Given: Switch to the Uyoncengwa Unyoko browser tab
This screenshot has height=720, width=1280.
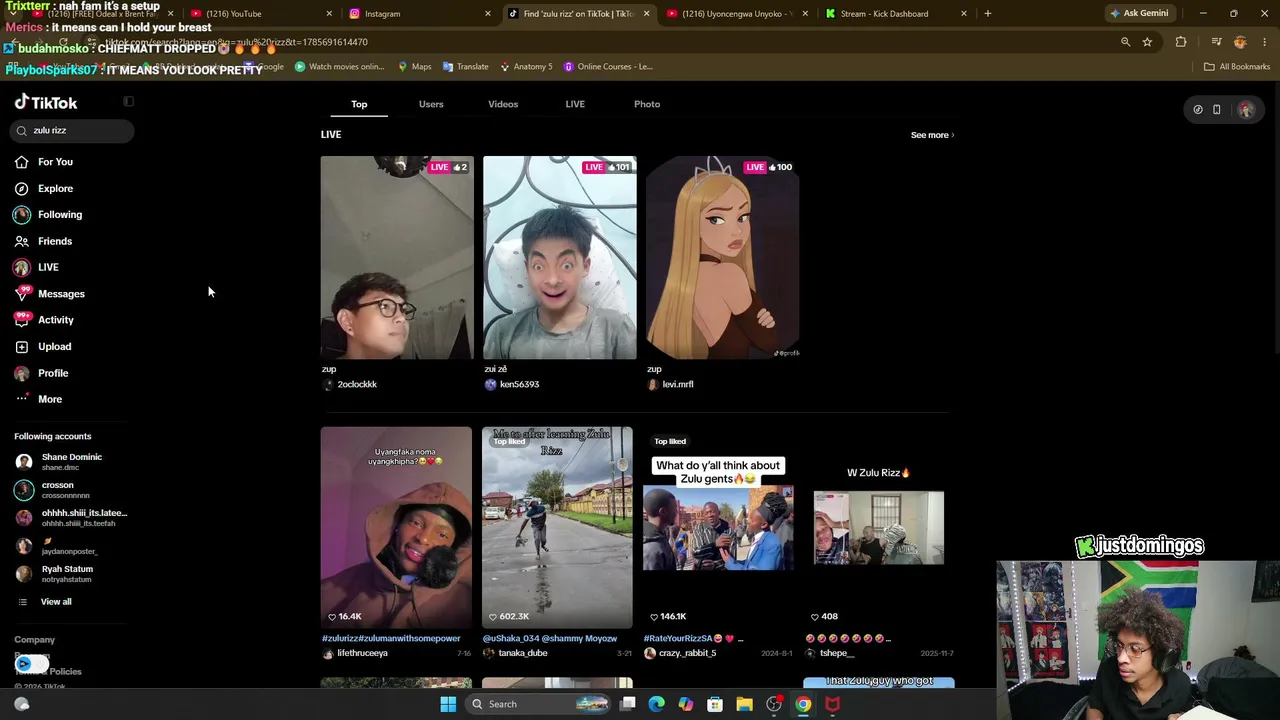Looking at the screenshot, I should (736, 14).
